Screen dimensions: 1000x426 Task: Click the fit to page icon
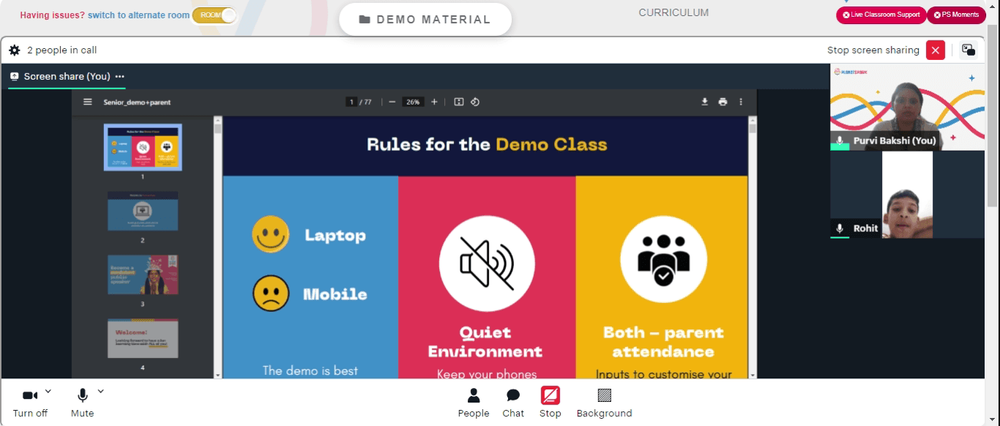pyautogui.click(x=459, y=102)
